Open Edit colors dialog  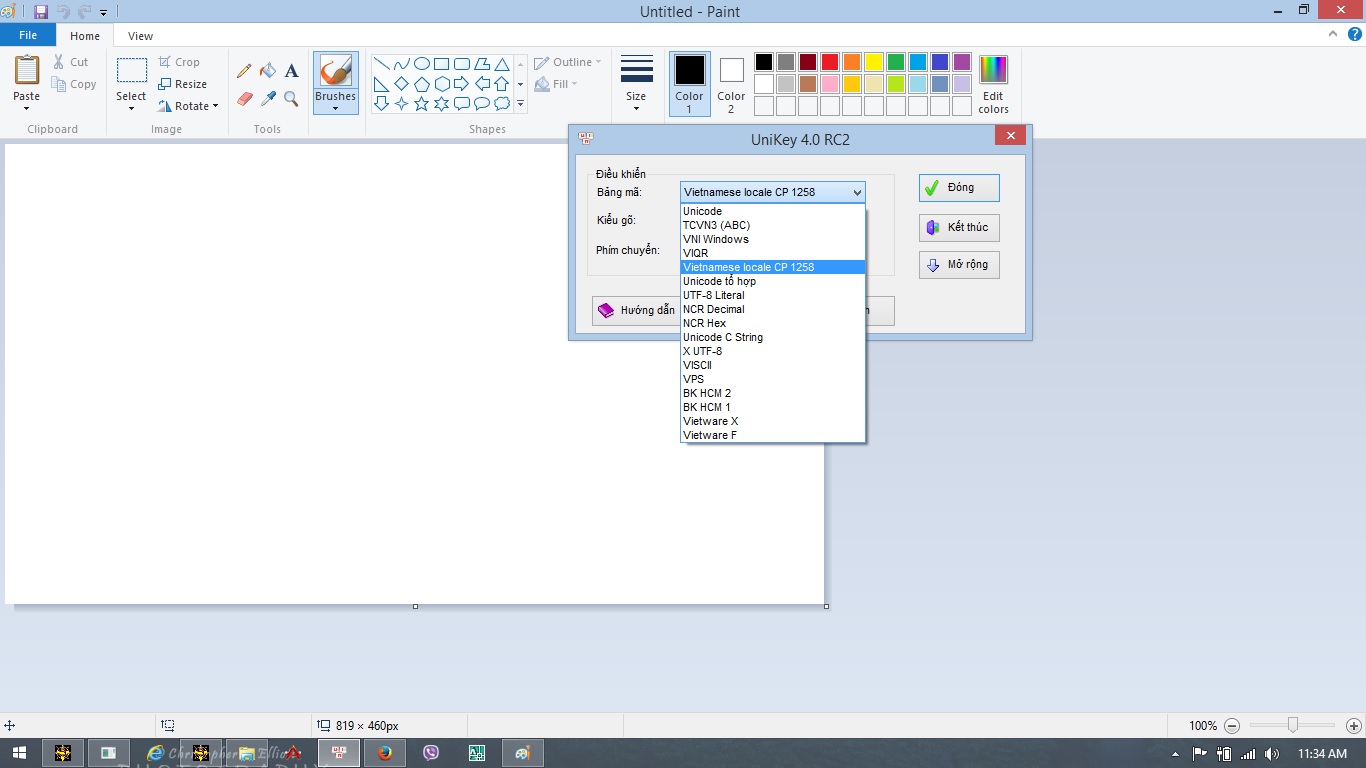(993, 85)
